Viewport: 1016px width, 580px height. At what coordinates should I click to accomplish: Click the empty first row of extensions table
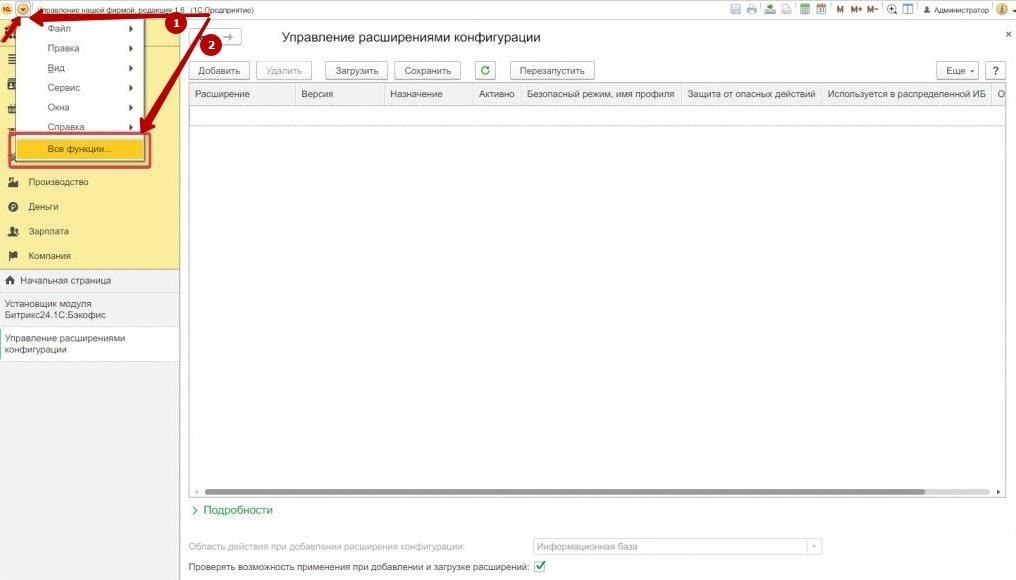point(596,115)
